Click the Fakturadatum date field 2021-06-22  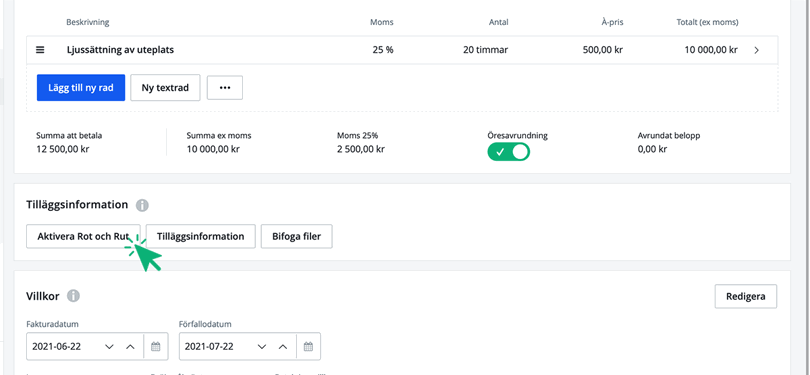[97, 346]
